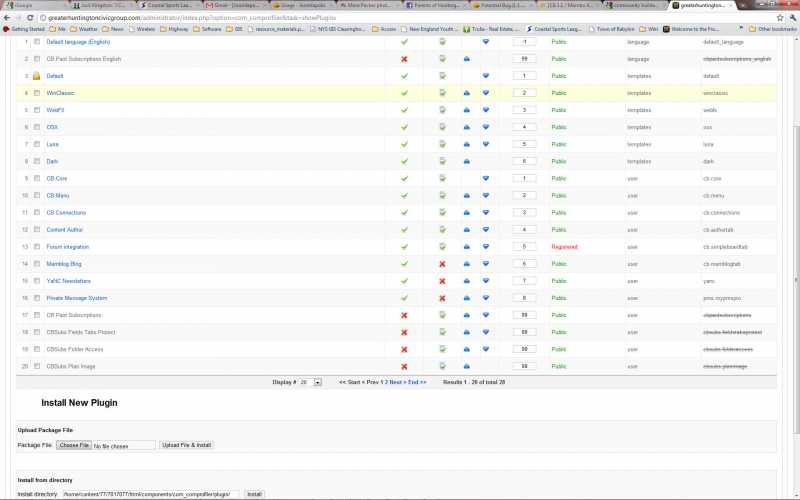The width and height of the screenshot is (800, 500).
Task: Move Content Author plugin up
Action: 466,230
